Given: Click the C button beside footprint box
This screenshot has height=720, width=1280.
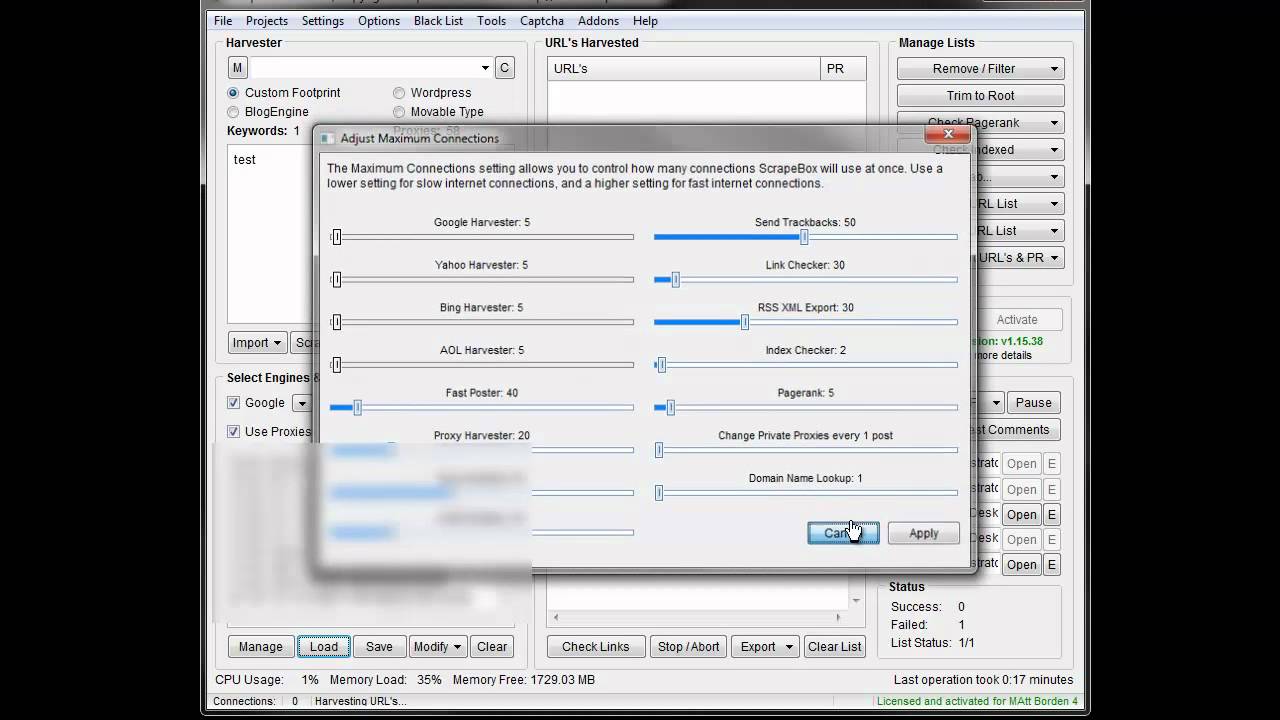Looking at the screenshot, I should [x=504, y=68].
